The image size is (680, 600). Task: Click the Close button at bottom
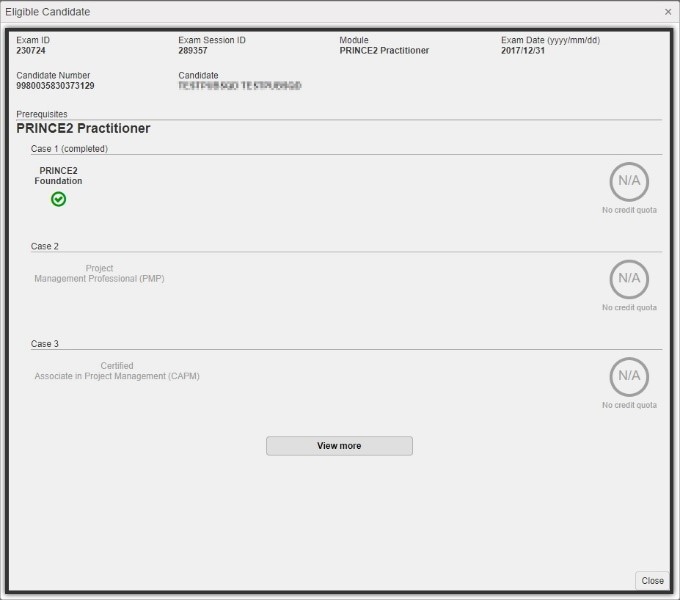(x=652, y=580)
